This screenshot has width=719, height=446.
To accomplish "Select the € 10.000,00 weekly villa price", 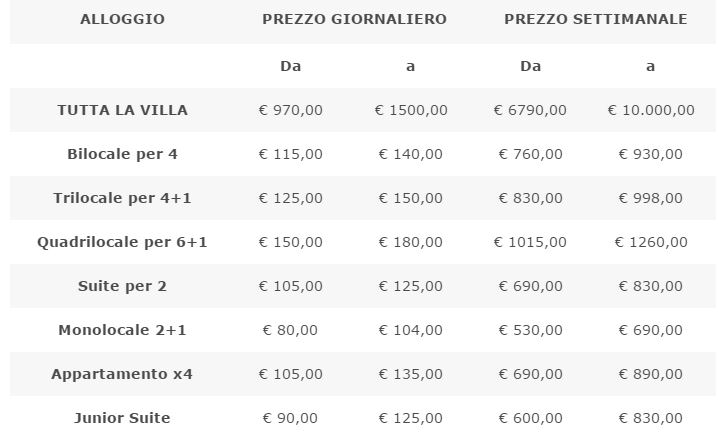I will point(651,110).
